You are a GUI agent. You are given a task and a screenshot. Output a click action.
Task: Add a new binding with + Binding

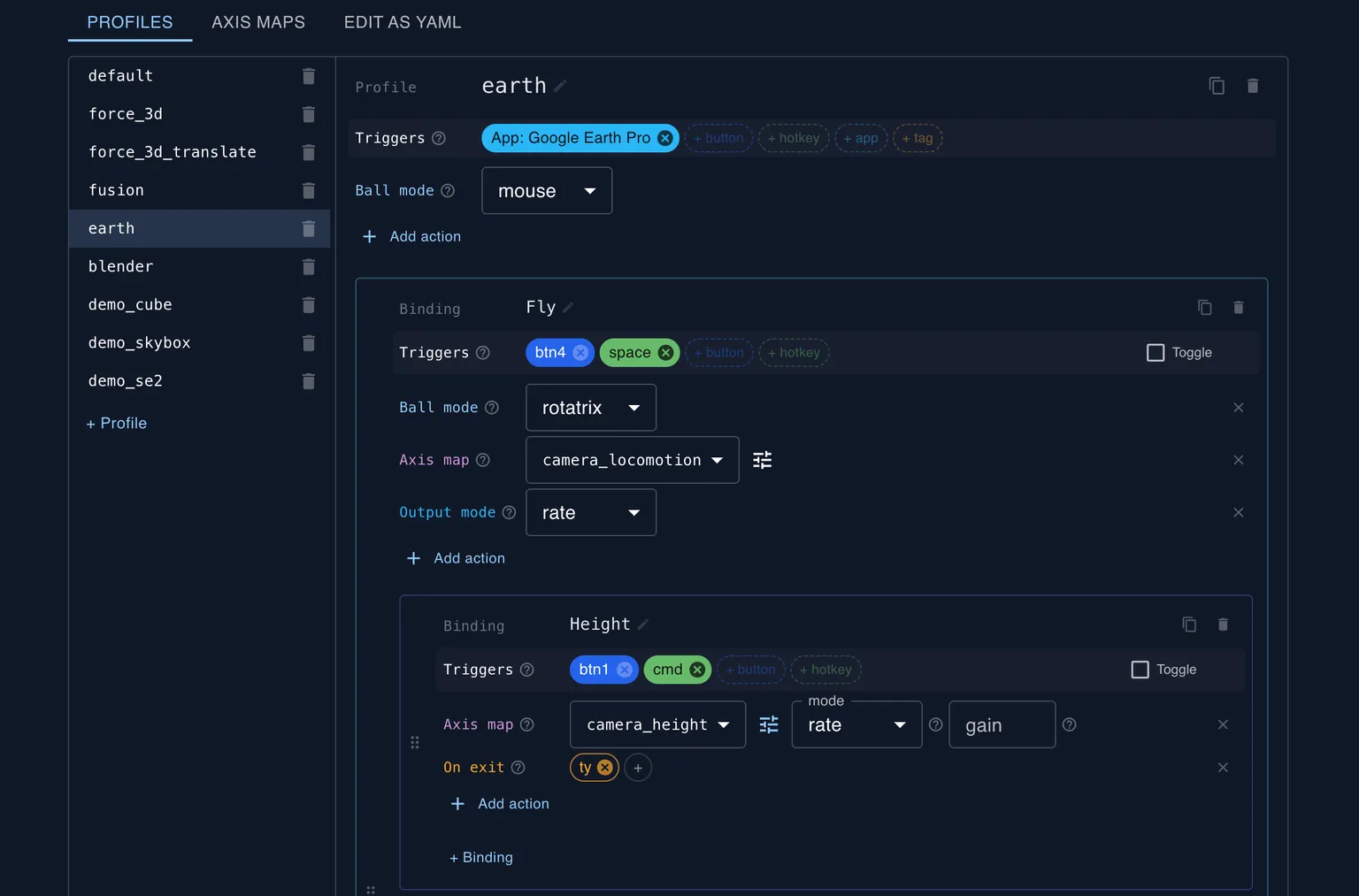pos(480,857)
